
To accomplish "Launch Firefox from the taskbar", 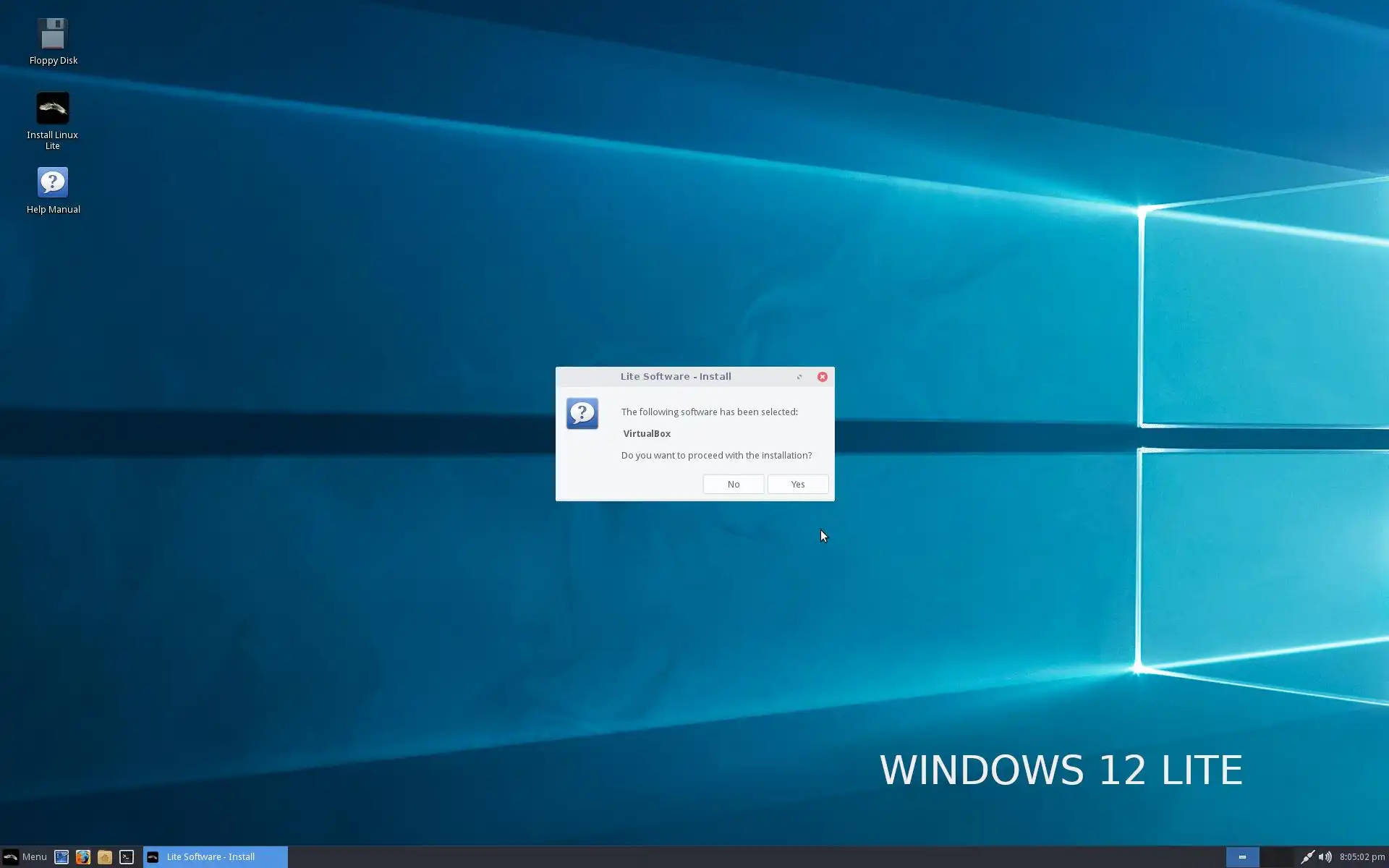I will click(x=83, y=857).
